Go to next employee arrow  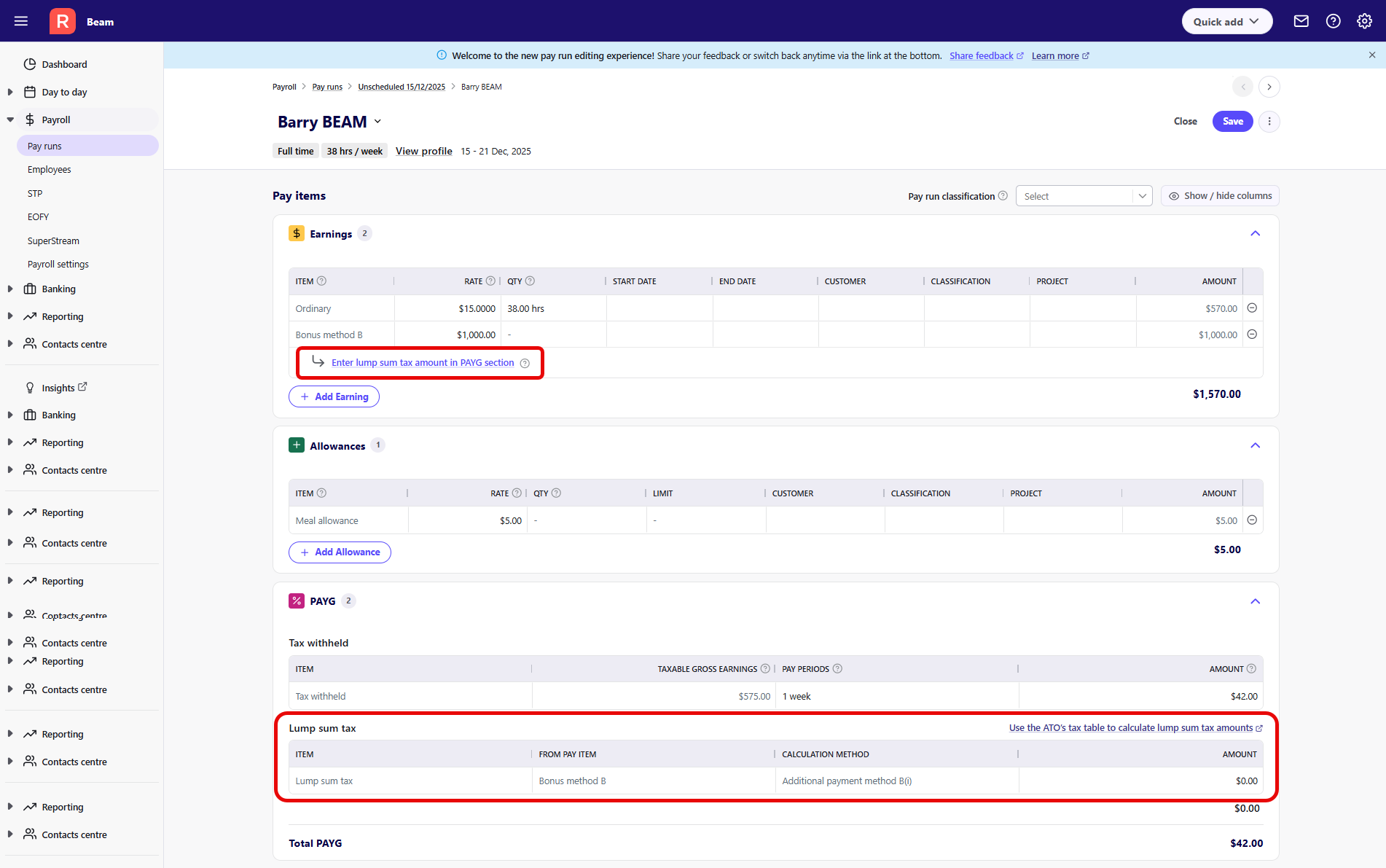[1269, 87]
